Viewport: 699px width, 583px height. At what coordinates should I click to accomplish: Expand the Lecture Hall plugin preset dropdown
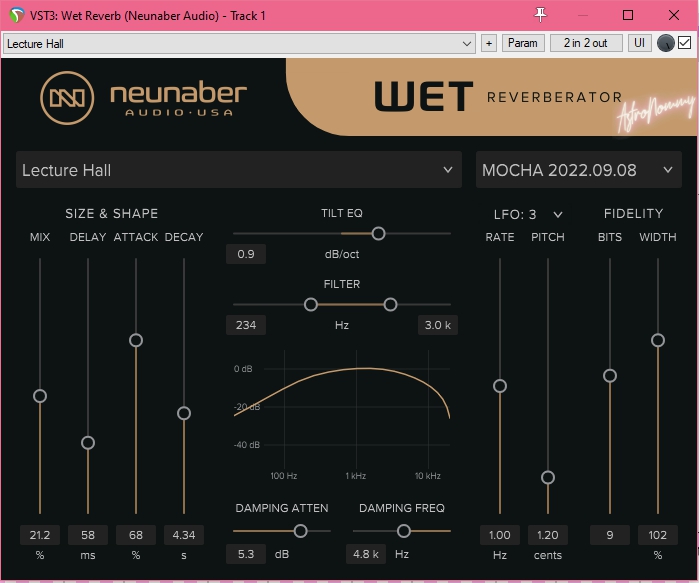[238, 170]
